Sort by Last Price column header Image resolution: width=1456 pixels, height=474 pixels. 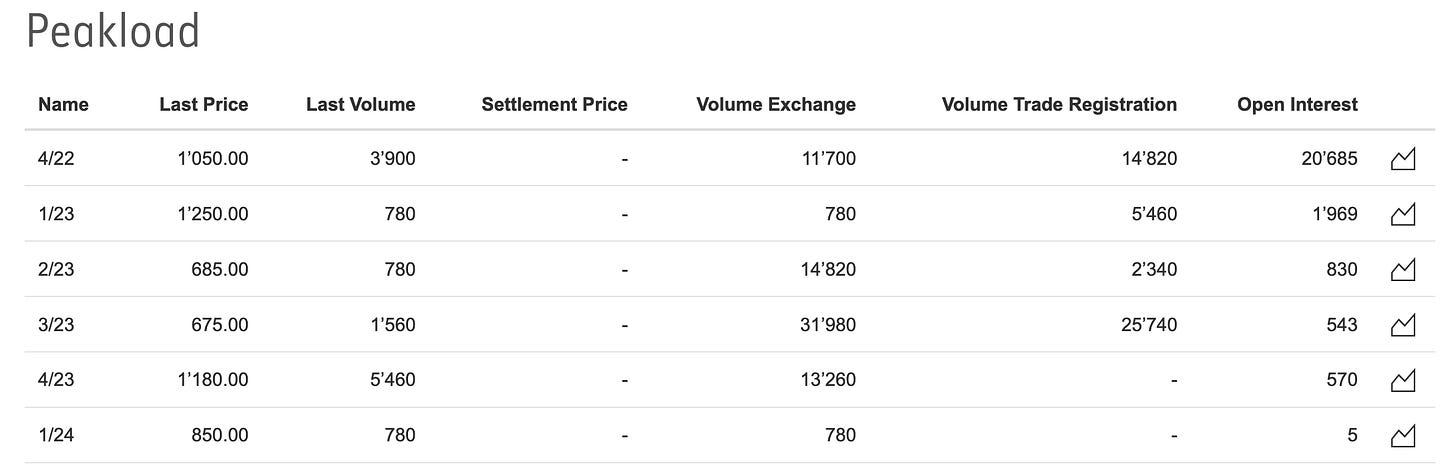203,104
